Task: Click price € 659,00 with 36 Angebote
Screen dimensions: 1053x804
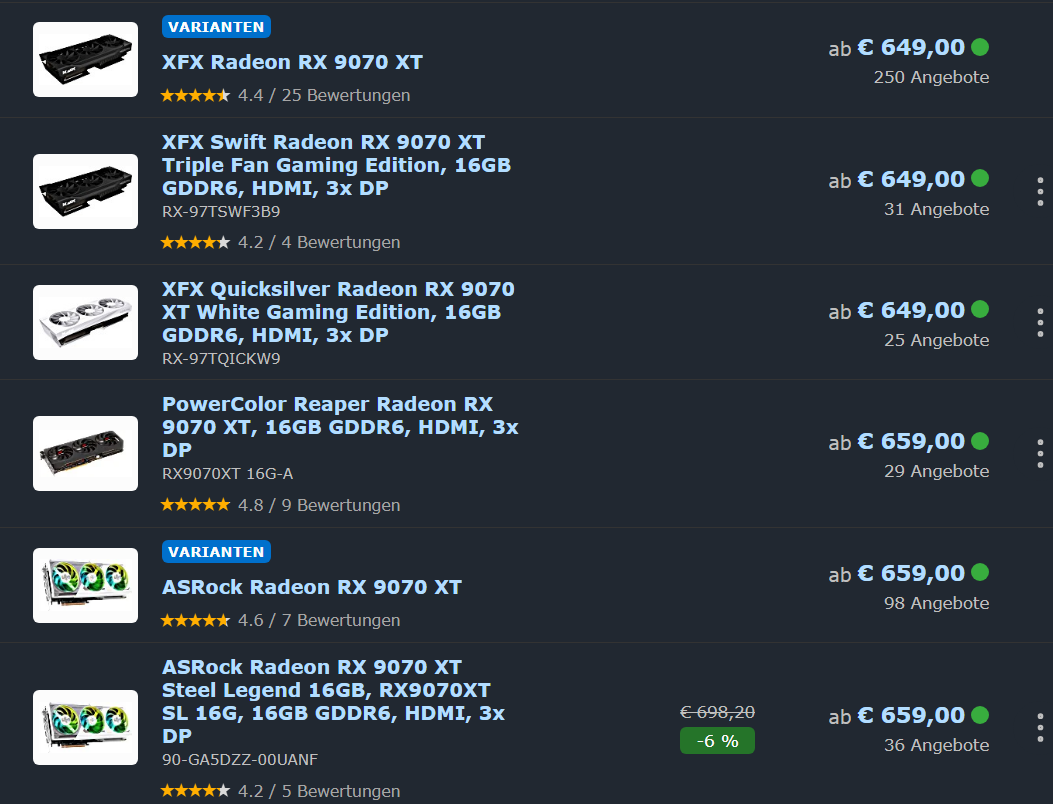Action: pyautogui.click(x=911, y=715)
